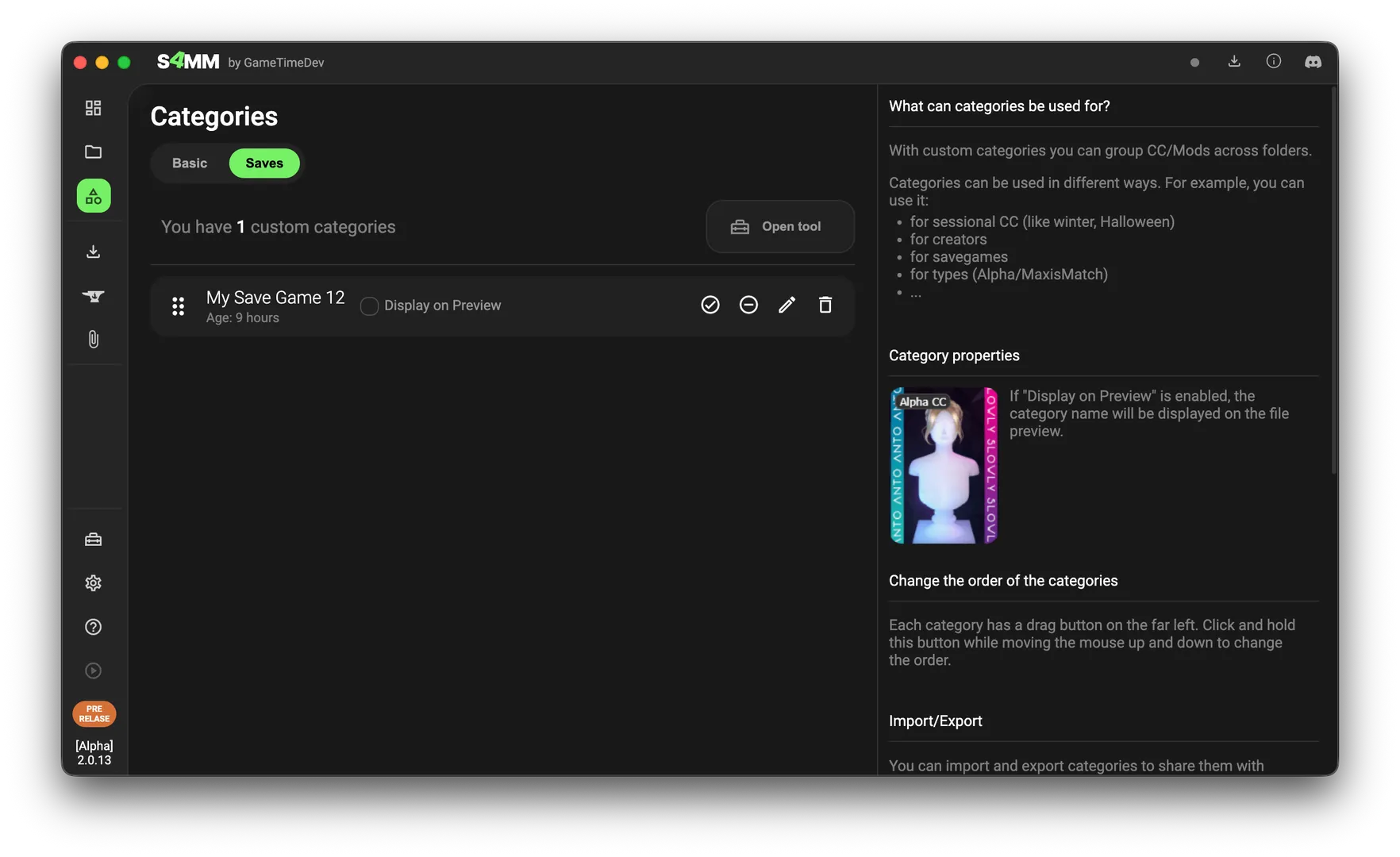This screenshot has width=1400, height=857.
Task: Click the 'for creators' bullet
Action: click(948, 240)
